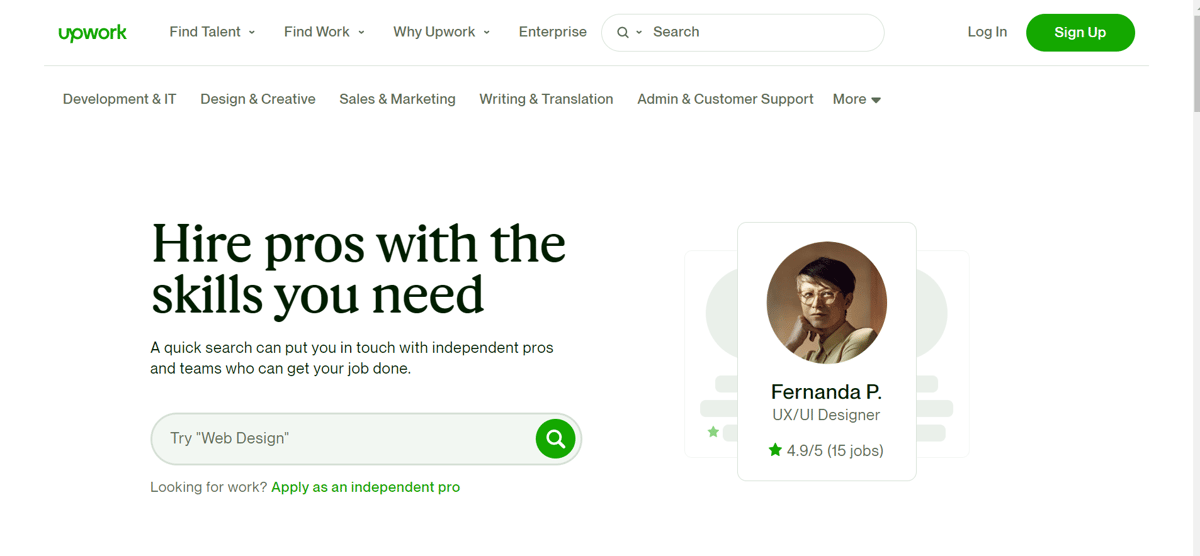Expand the Find Talent dropdown

212,32
